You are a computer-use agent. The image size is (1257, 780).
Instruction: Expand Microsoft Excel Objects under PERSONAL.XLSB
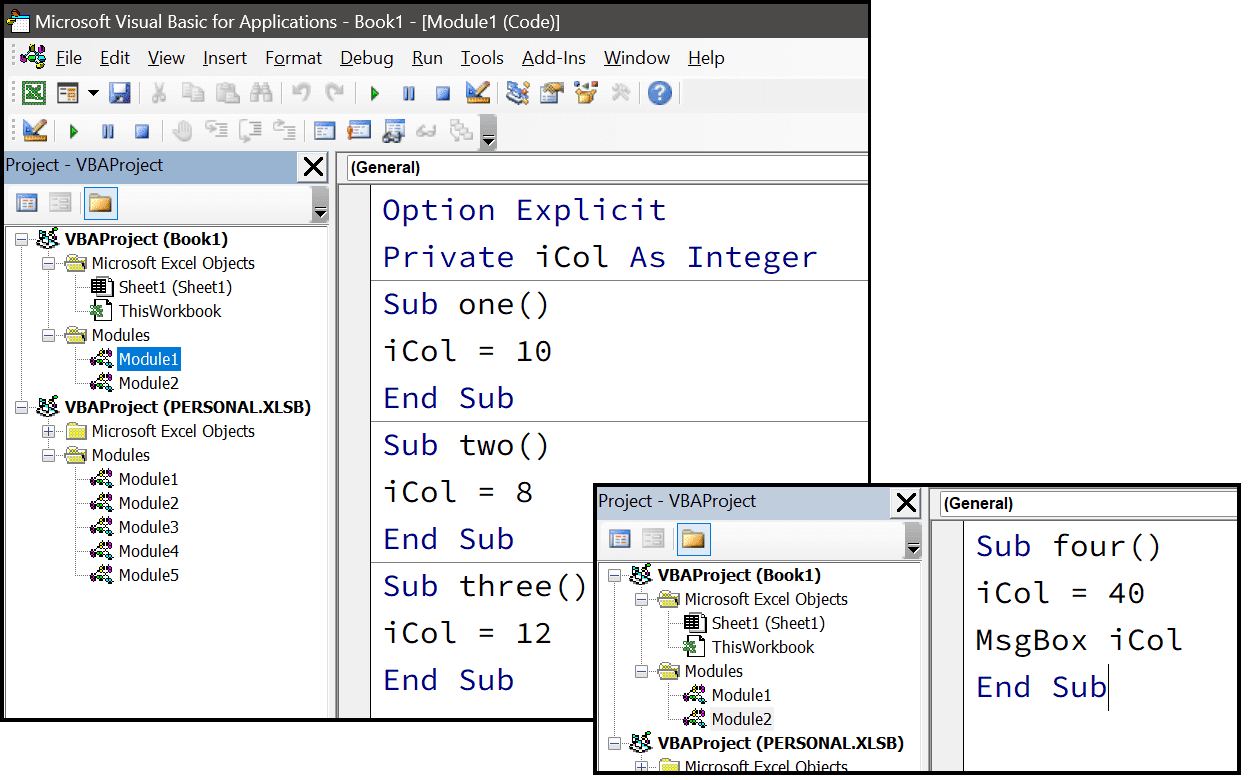[49, 430]
